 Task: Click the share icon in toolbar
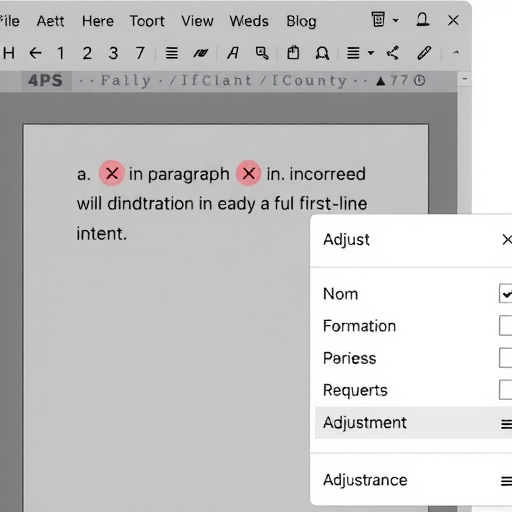coord(393,53)
